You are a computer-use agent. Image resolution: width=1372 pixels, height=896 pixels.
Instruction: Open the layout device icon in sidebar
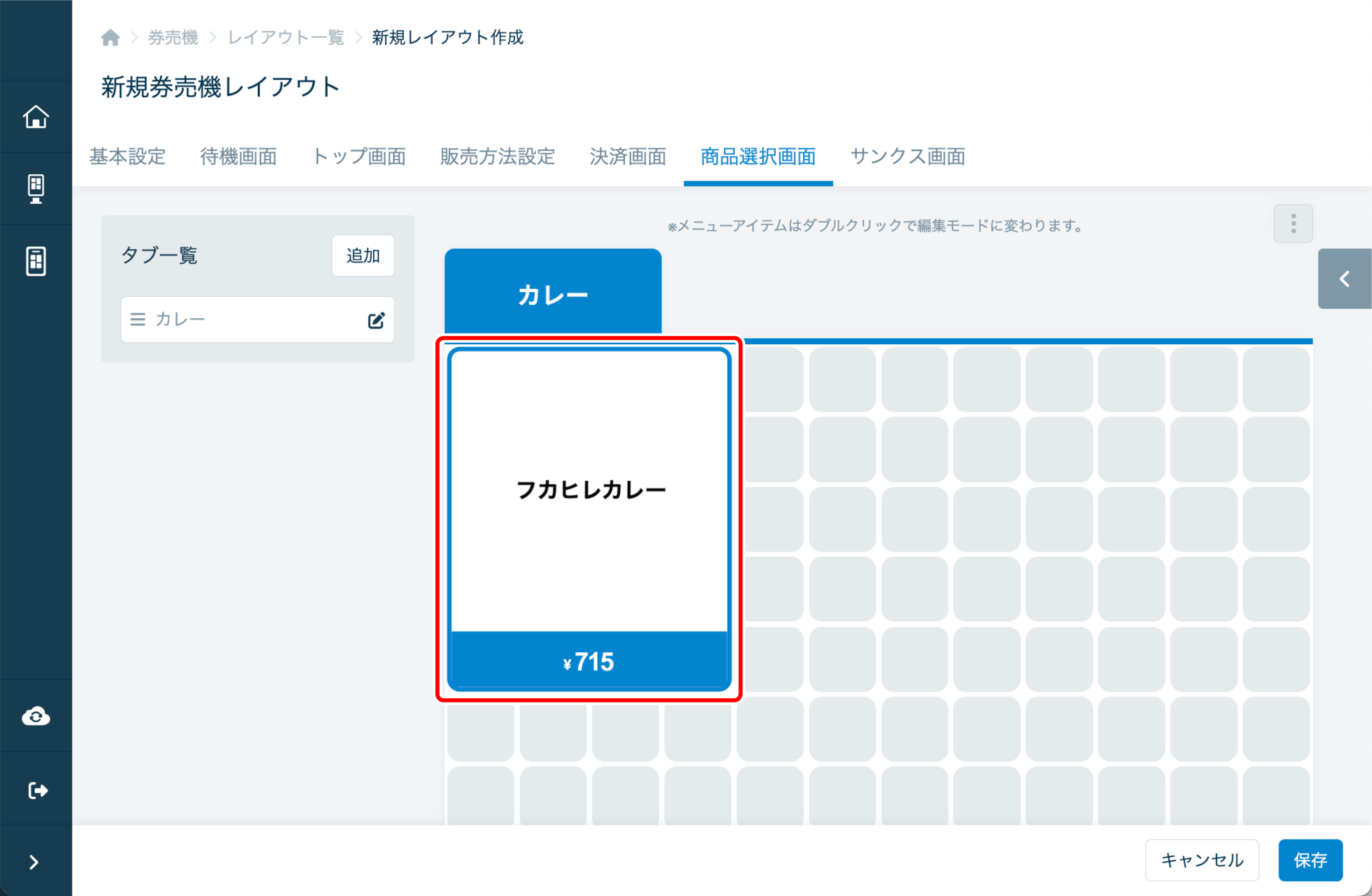[36, 261]
